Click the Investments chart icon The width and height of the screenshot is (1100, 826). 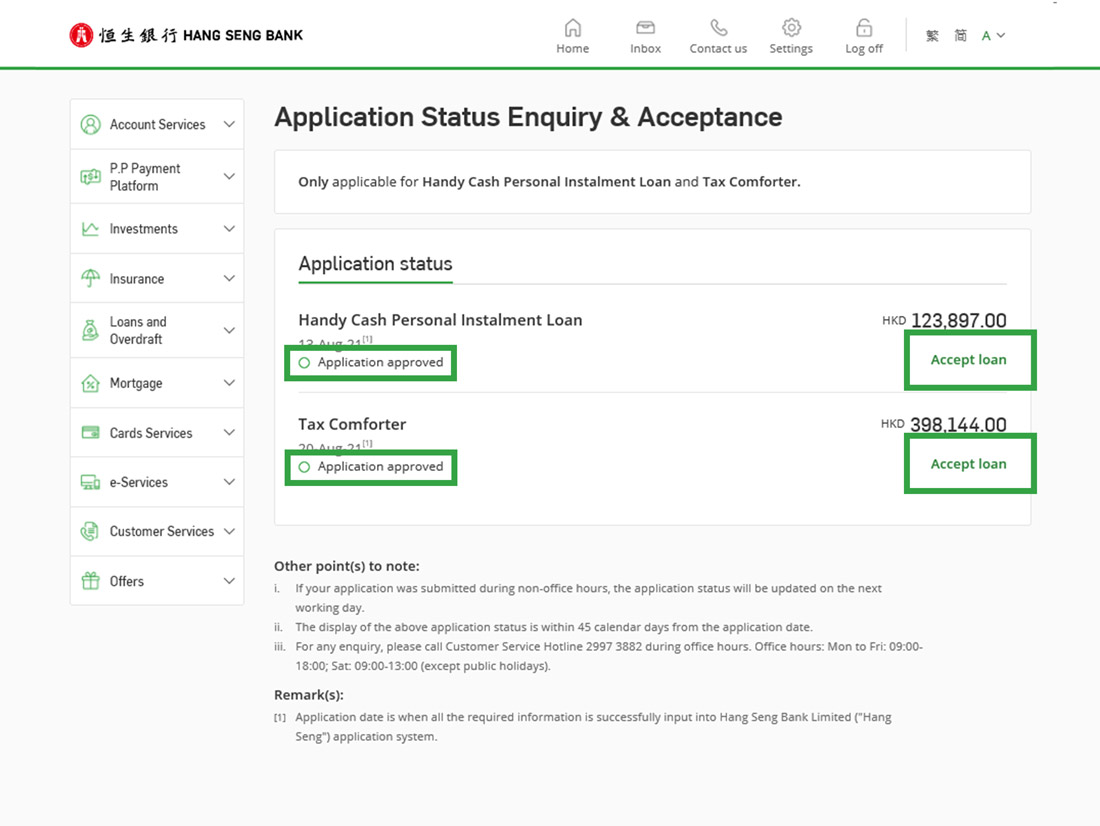(x=90, y=229)
